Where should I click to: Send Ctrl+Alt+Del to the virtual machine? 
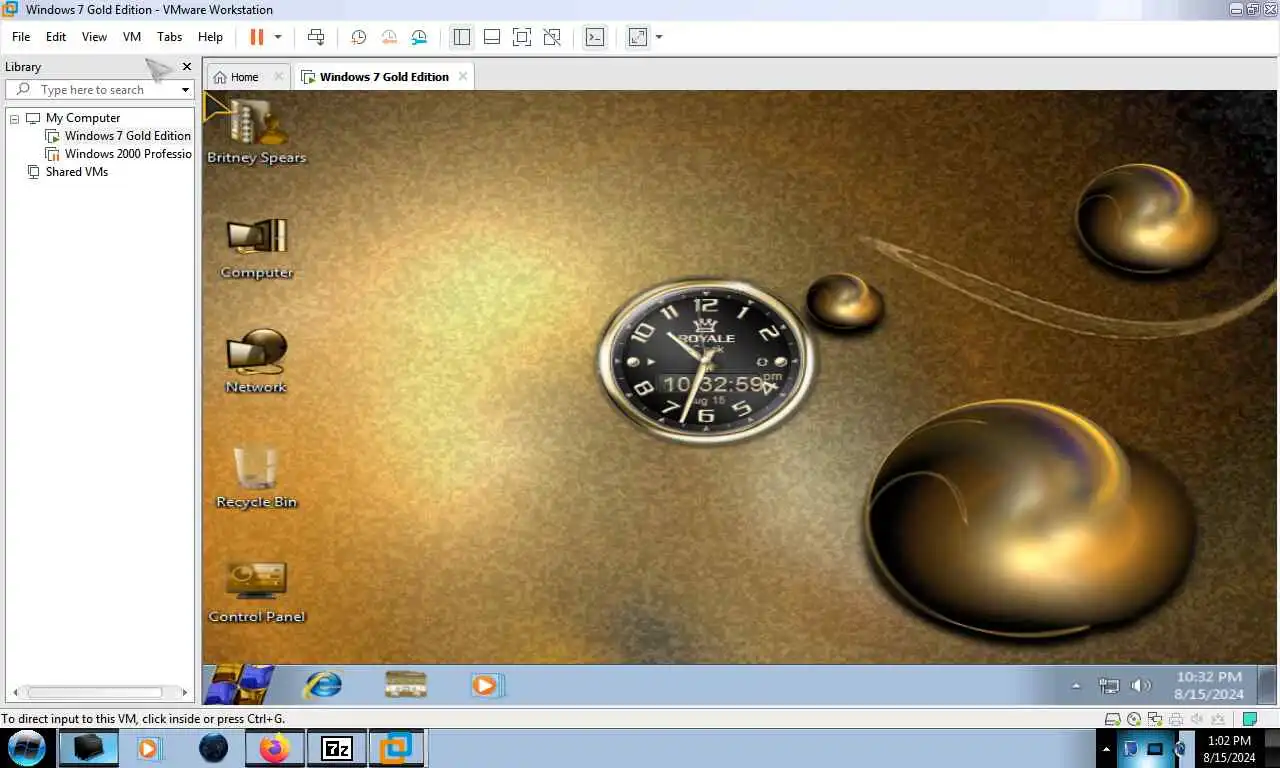[x=316, y=37]
